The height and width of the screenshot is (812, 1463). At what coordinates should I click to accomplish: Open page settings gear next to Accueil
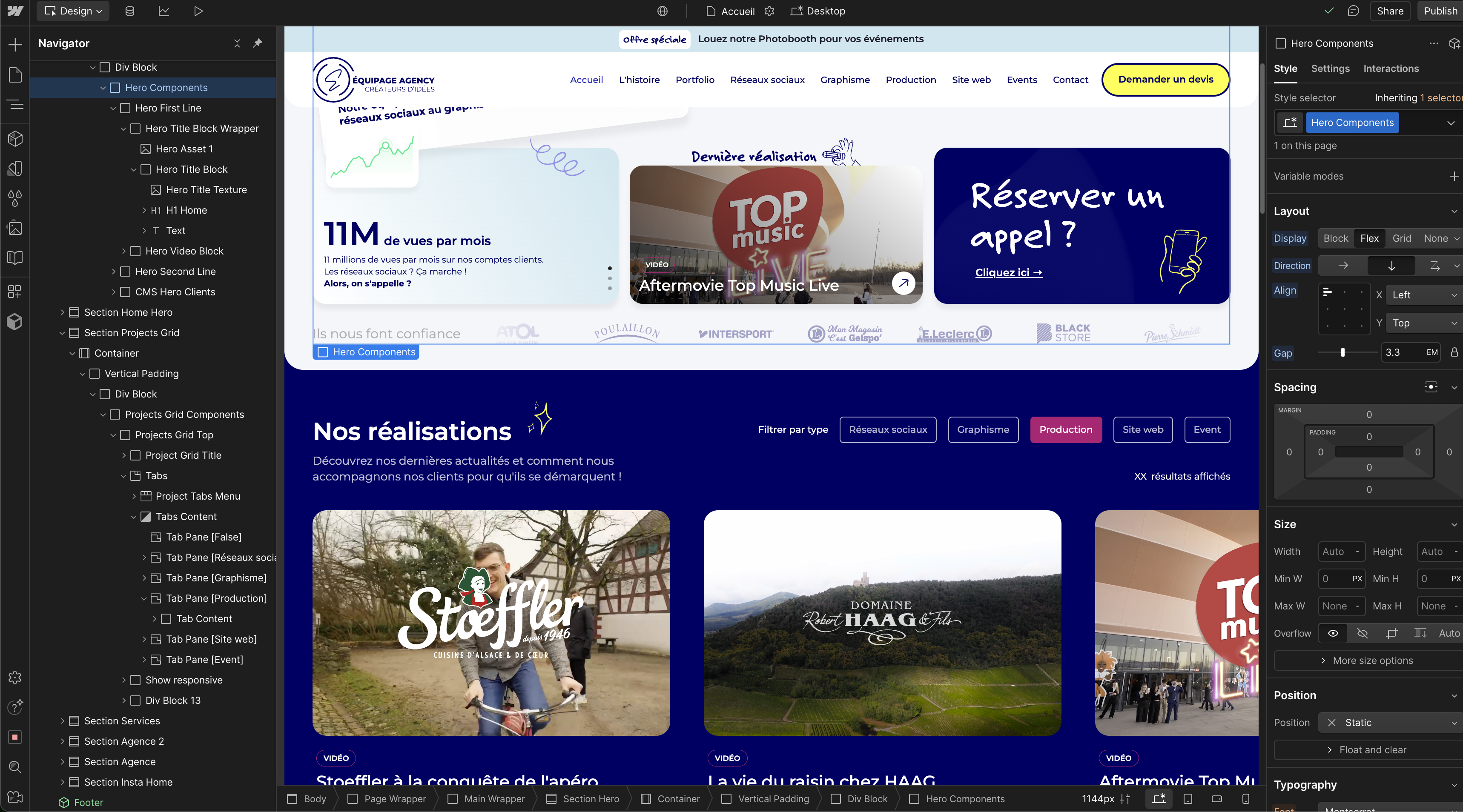click(769, 11)
